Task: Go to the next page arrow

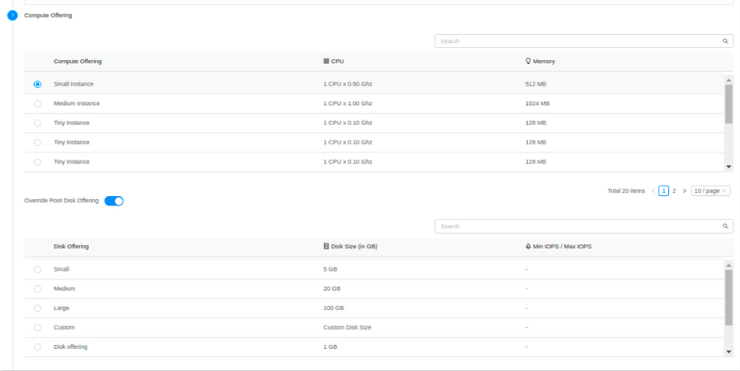Action: [x=684, y=191]
